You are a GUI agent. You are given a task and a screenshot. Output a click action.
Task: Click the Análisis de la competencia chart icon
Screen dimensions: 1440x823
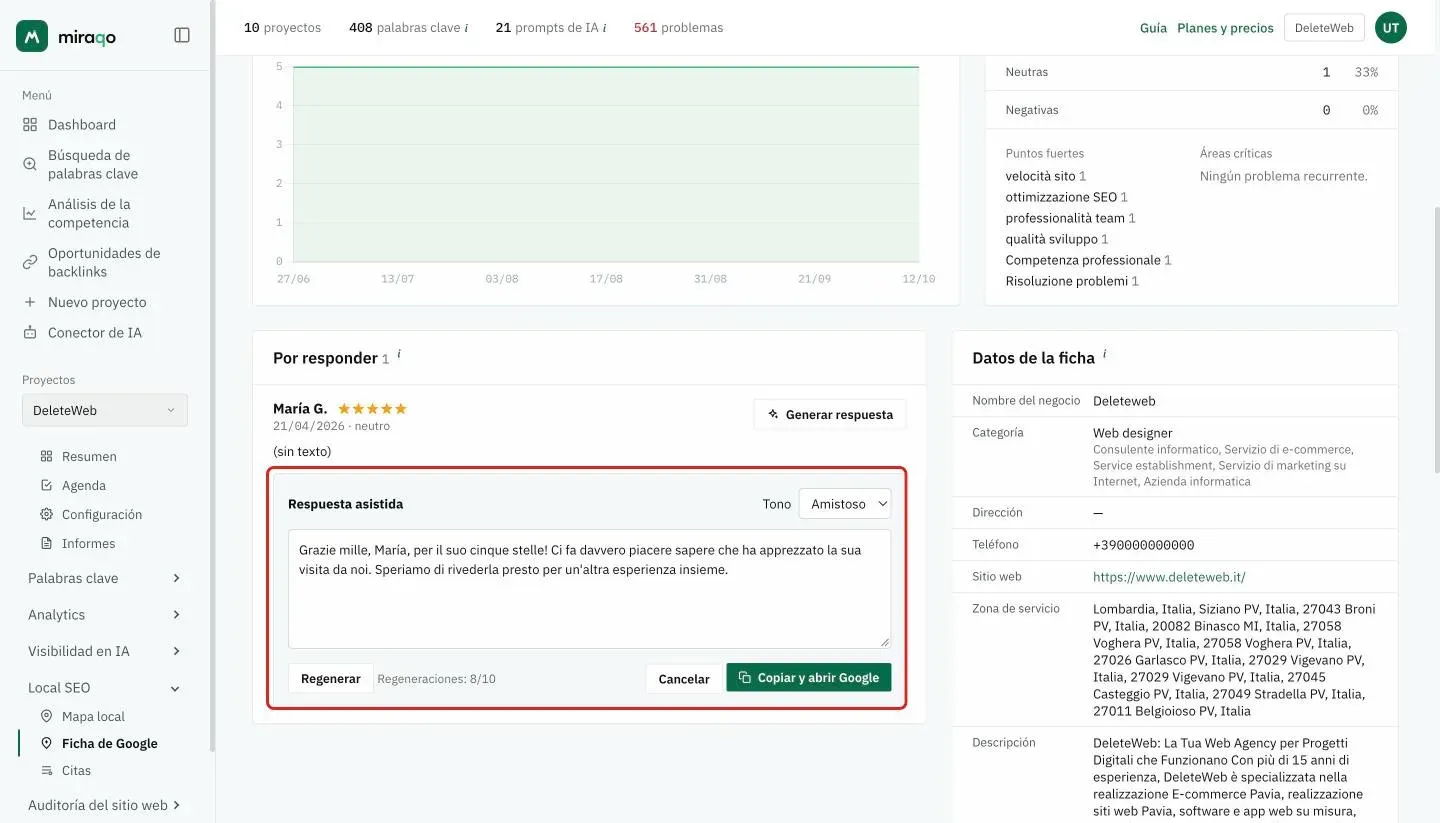click(x=30, y=213)
